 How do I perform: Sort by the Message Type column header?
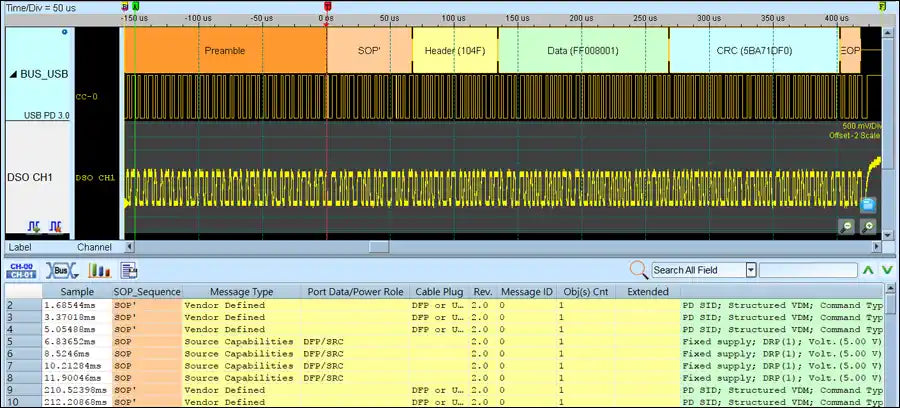click(240, 291)
